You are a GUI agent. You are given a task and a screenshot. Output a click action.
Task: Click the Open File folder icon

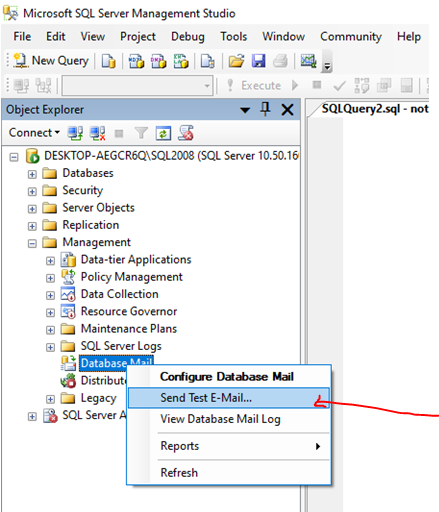pos(236,61)
